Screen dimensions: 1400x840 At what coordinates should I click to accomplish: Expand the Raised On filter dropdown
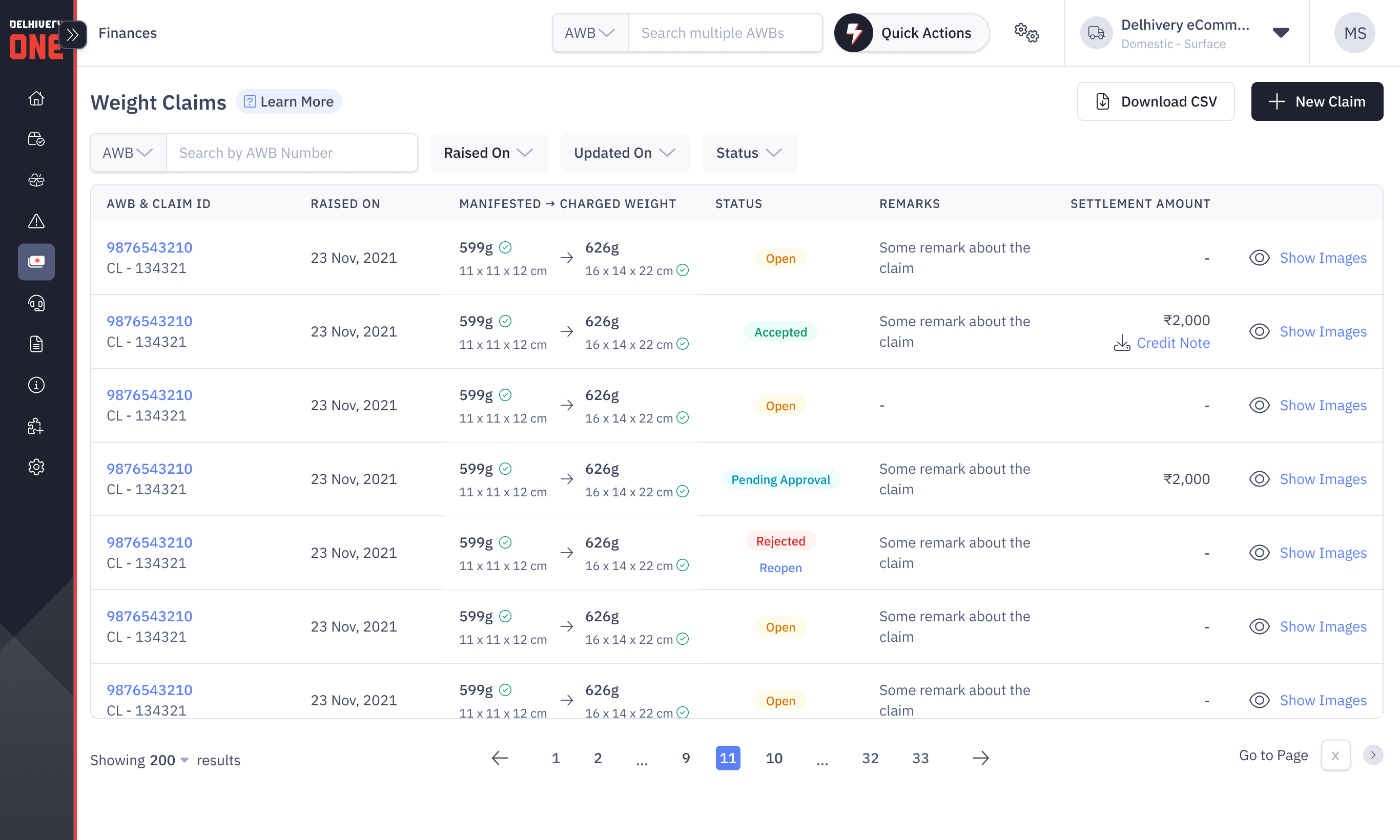point(488,153)
